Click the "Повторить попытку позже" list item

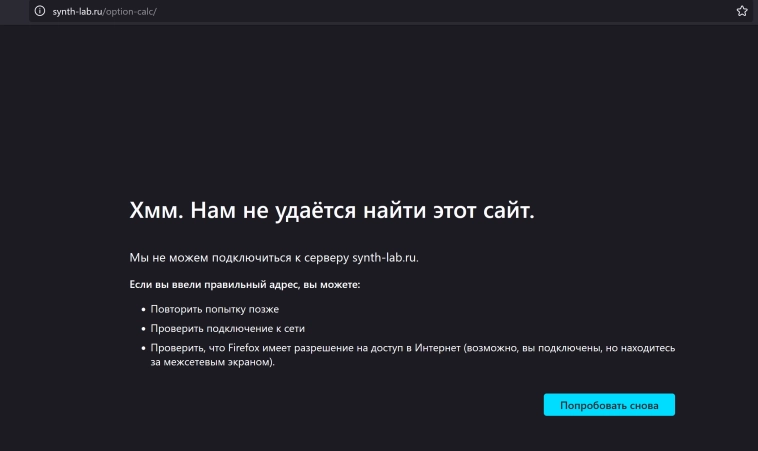pyautogui.click(x=215, y=310)
